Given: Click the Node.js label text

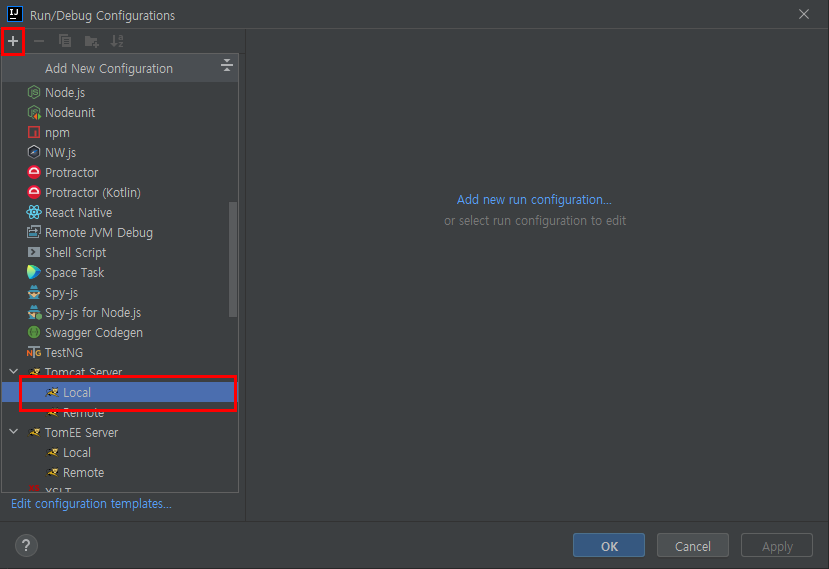Looking at the screenshot, I should (65, 93).
